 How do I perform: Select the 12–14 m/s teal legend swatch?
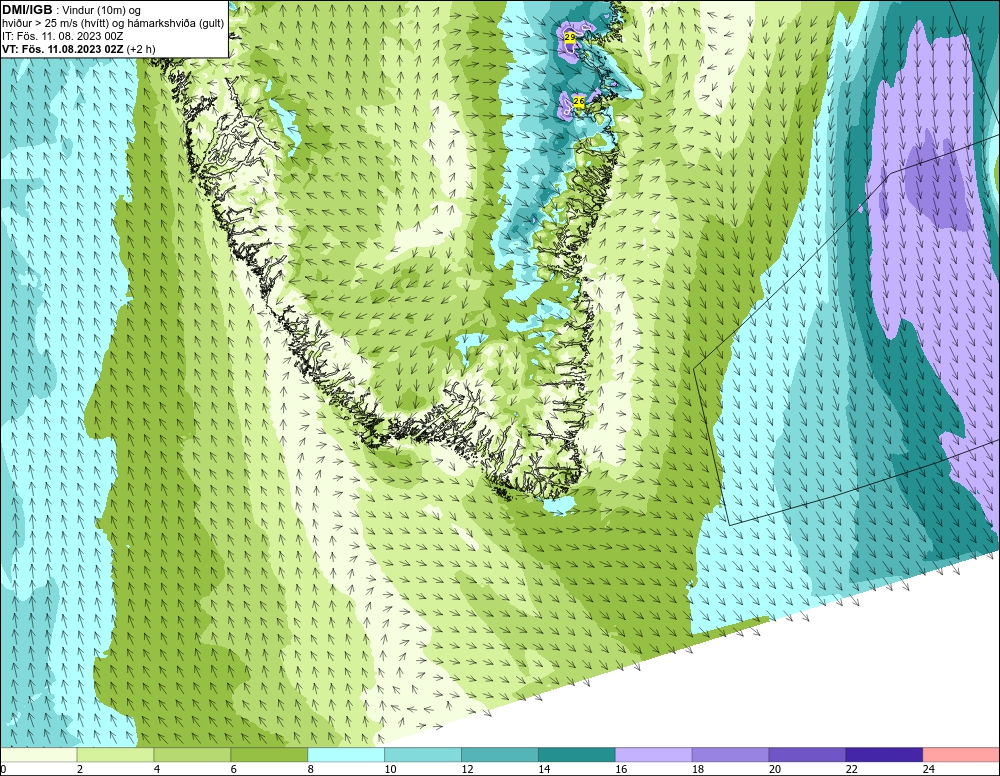click(x=500, y=755)
